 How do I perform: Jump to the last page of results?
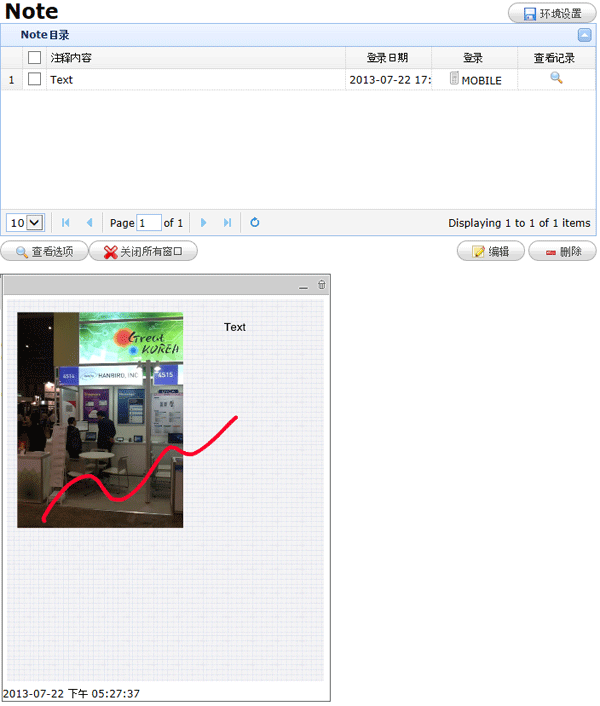point(227,223)
